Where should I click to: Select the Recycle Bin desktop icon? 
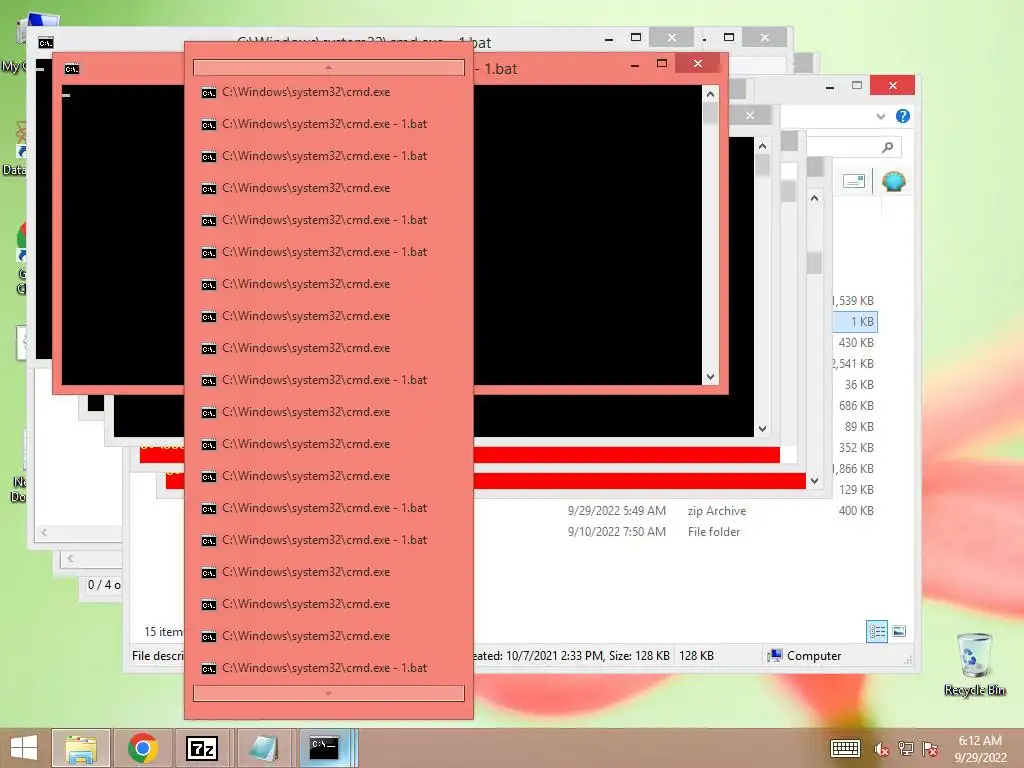pos(974,664)
